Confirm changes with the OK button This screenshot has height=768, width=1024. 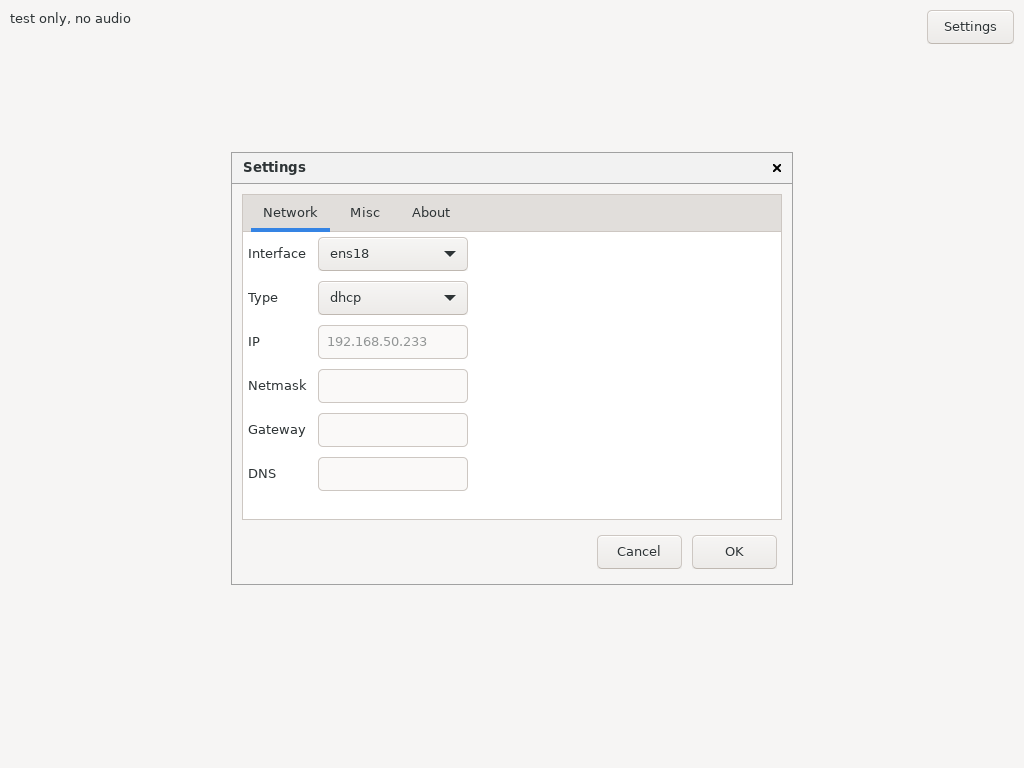[734, 551]
